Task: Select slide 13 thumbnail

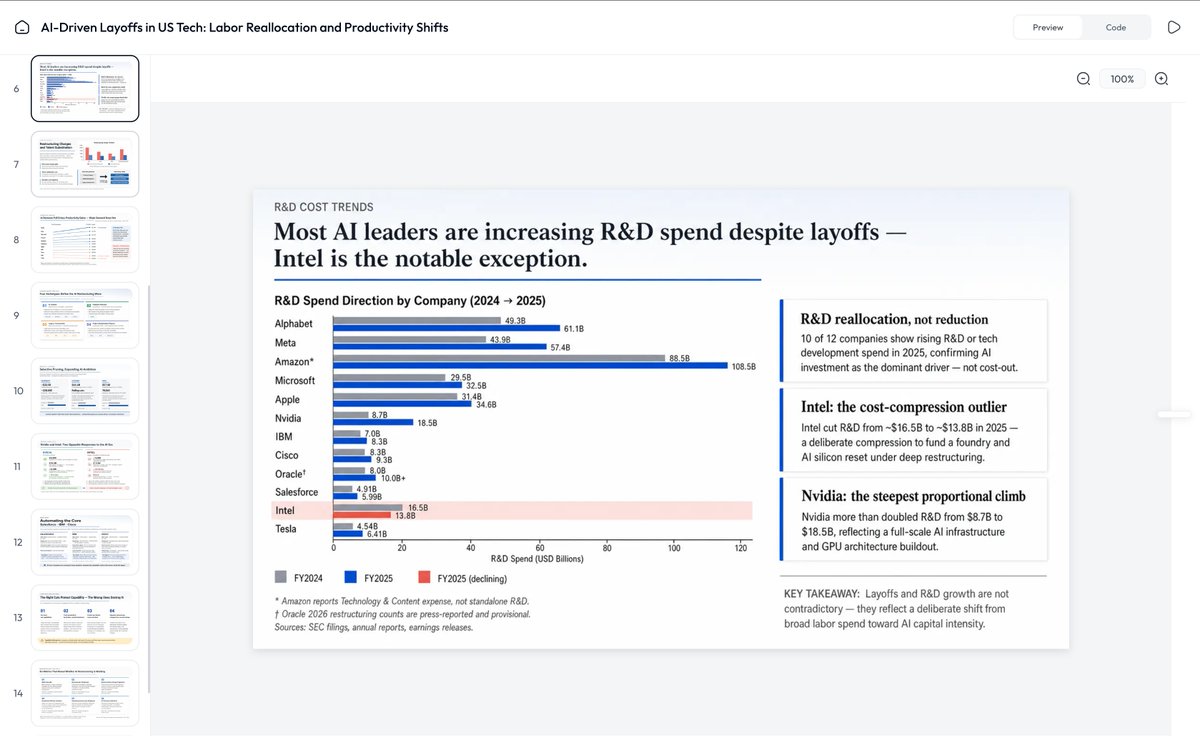Action: pyautogui.click(x=85, y=618)
